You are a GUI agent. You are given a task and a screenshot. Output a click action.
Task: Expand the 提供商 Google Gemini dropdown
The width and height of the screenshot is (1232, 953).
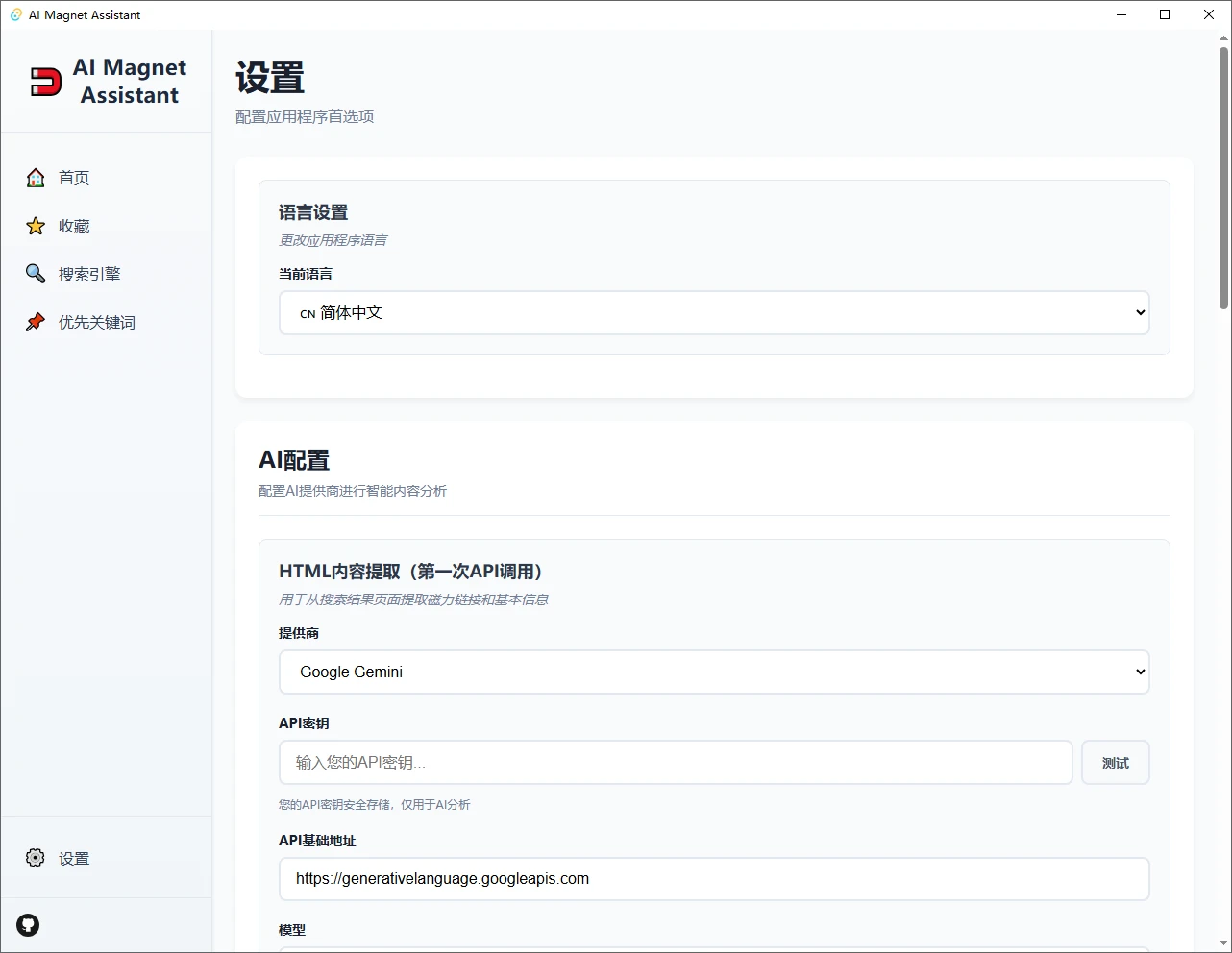(713, 672)
